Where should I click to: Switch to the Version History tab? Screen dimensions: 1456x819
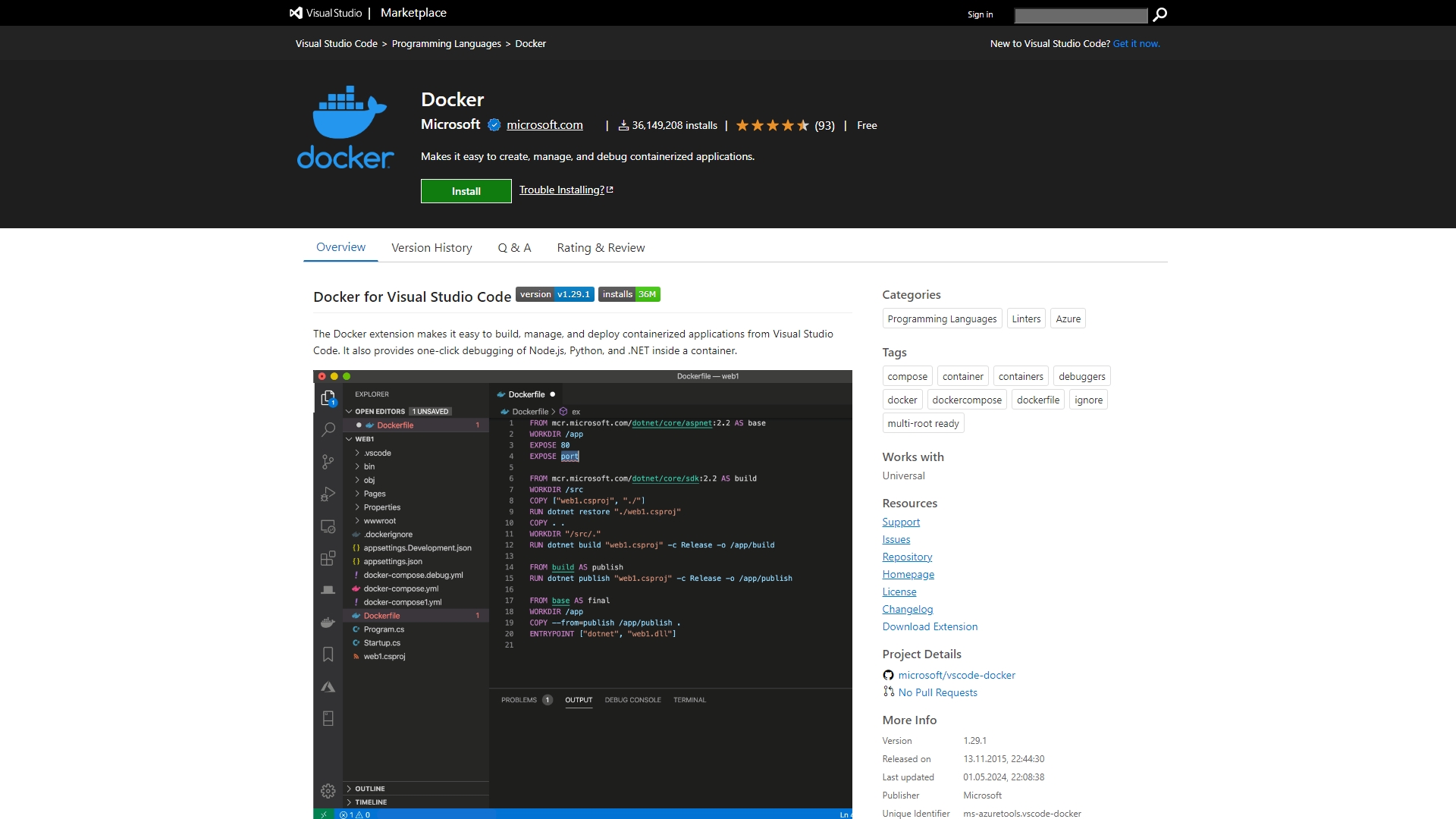[431, 248]
